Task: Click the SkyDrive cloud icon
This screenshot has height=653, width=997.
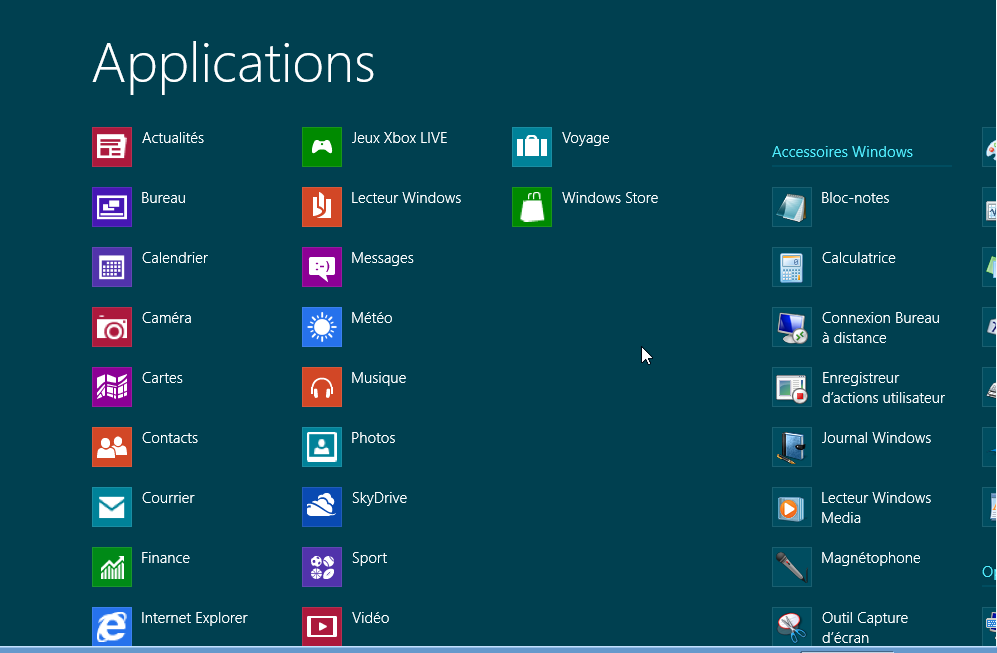Action: 321,507
